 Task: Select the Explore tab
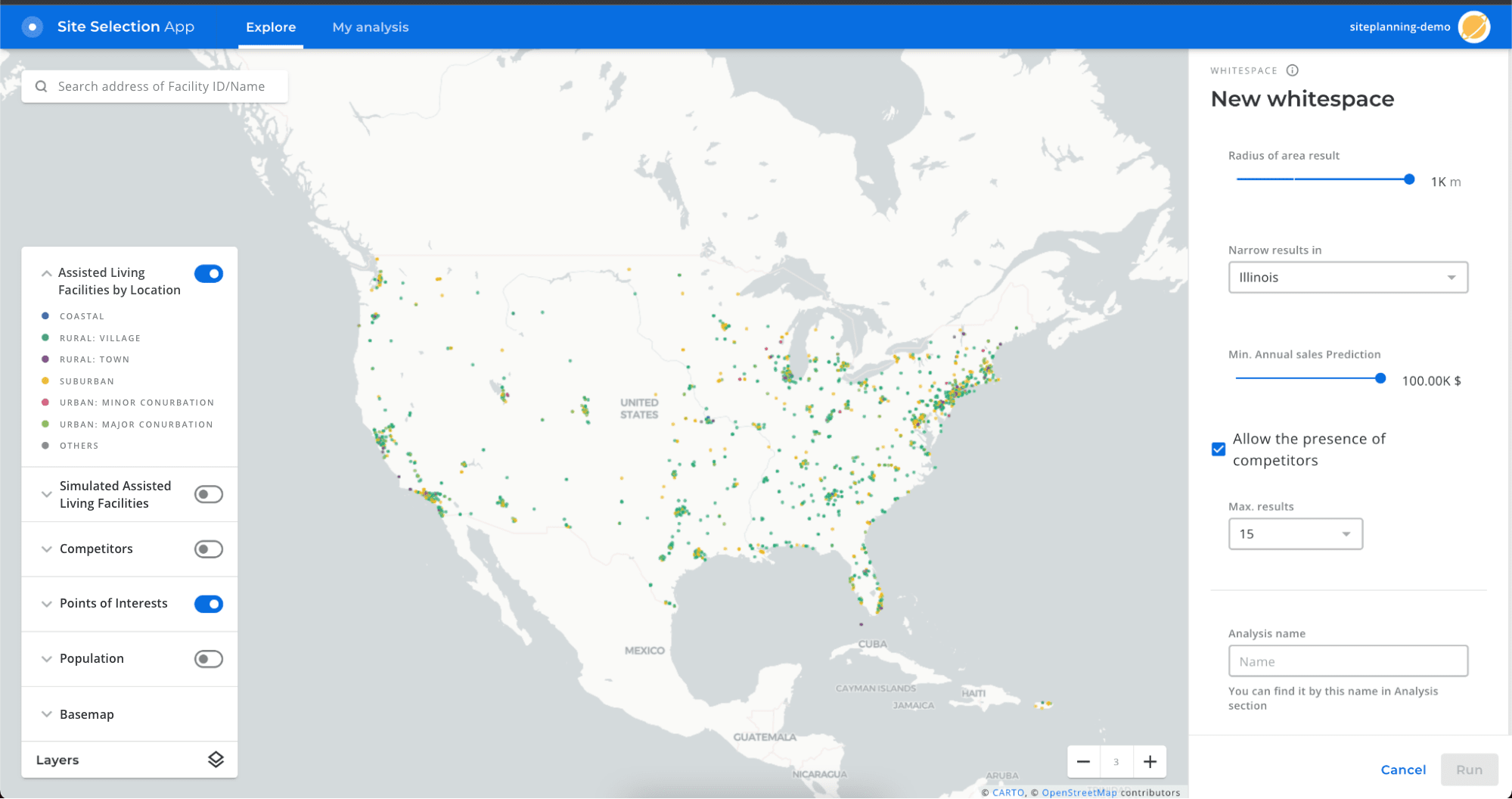click(x=270, y=26)
